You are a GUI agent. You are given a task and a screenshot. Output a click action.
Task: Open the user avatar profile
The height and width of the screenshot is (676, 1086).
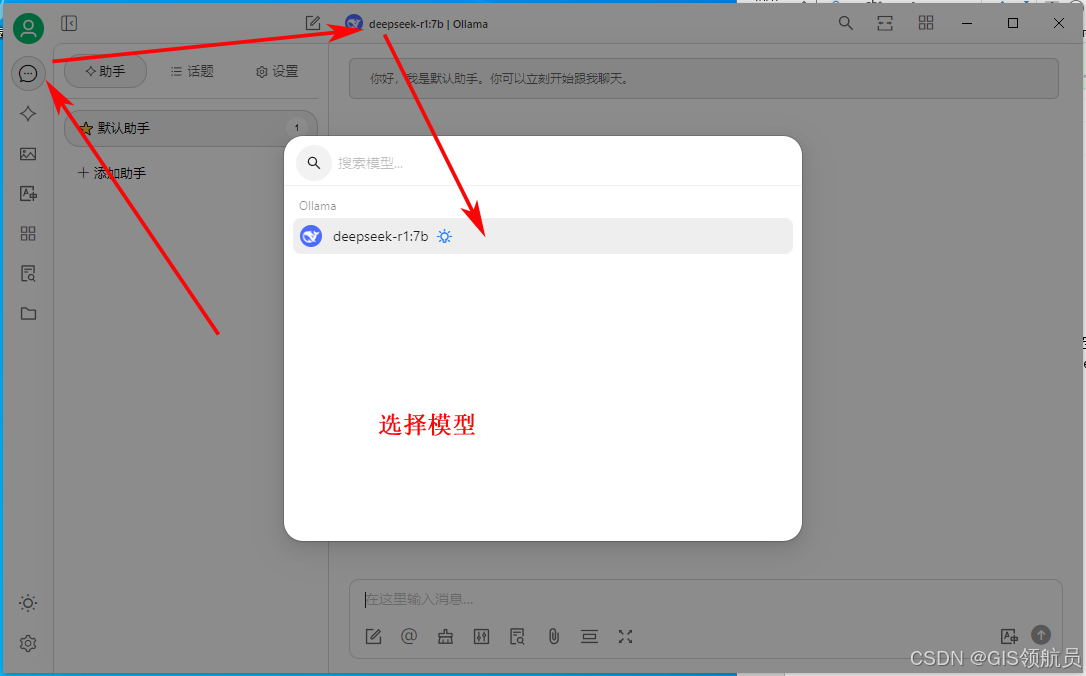point(28,28)
